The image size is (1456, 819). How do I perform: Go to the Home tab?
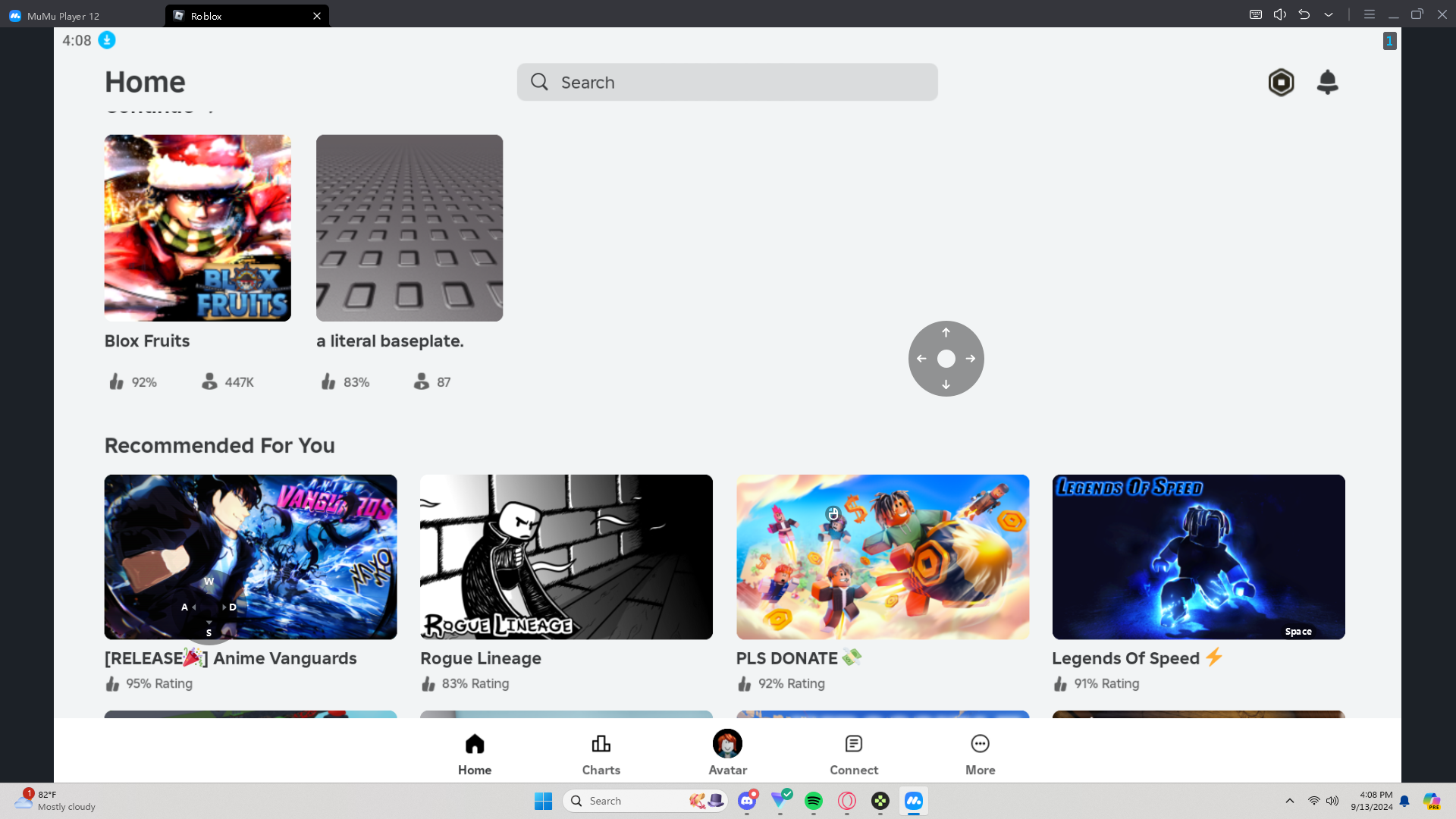475,755
